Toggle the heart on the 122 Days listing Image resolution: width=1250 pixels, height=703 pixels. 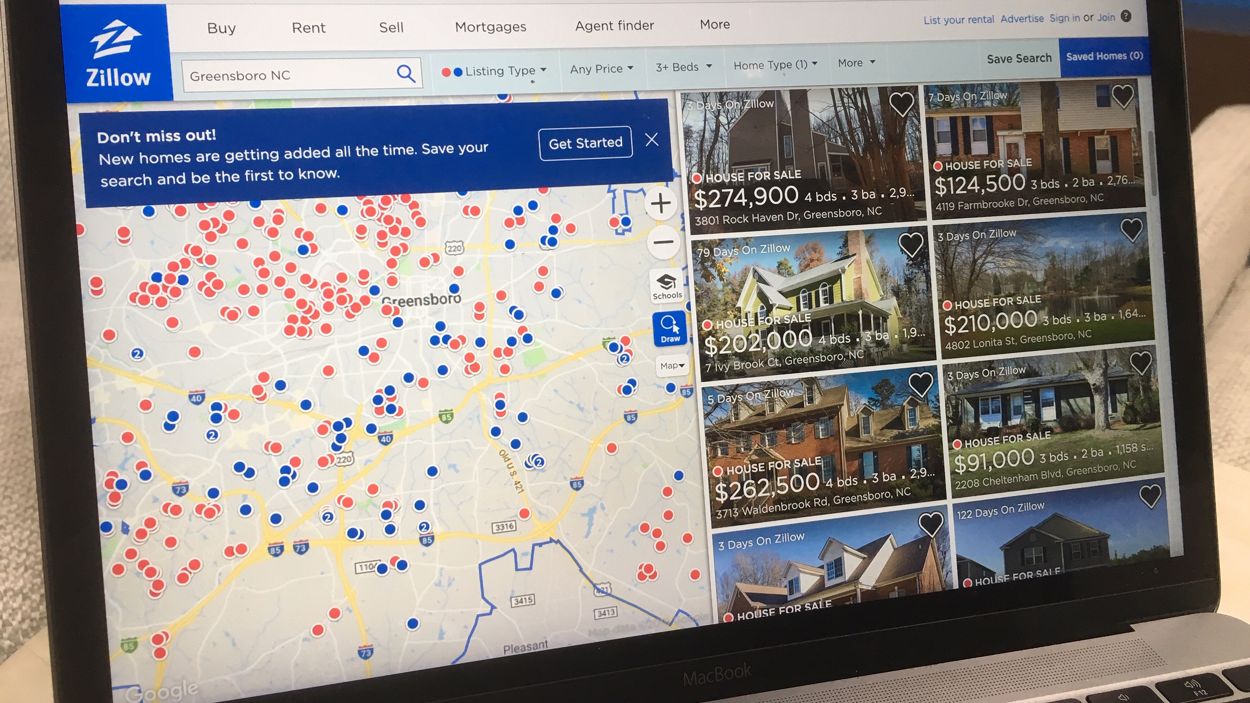click(1150, 496)
